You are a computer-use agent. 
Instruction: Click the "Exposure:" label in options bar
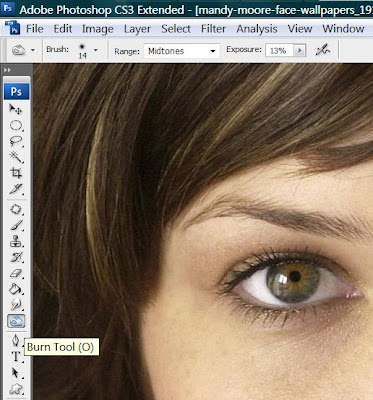244,50
